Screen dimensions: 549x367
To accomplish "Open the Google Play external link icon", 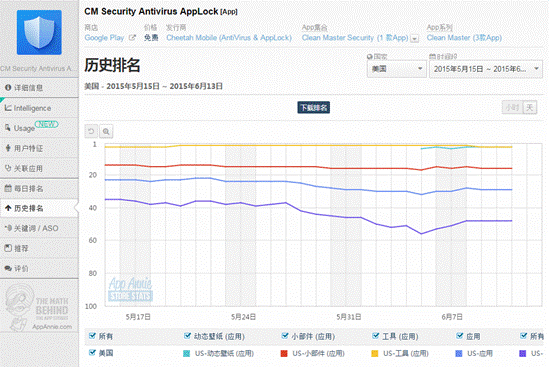I will pyautogui.click(x=132, y=37).
